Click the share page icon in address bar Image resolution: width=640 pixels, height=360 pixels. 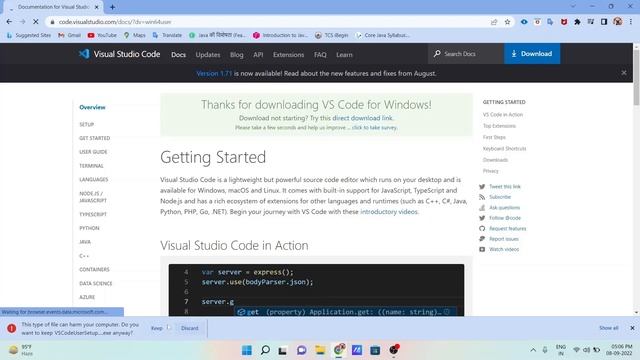[494, 22]
